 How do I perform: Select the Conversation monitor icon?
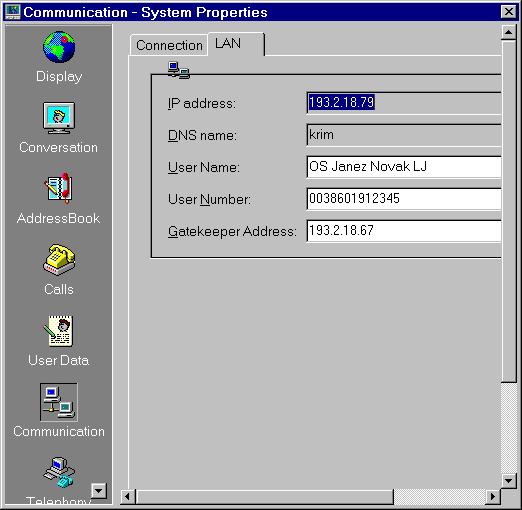[x=59, y=118]
